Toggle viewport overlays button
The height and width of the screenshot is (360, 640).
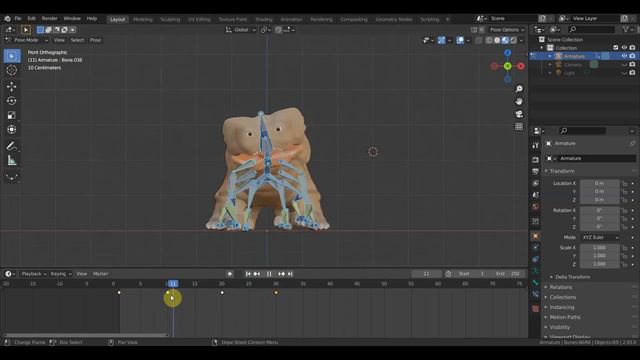[x=460, y=40]
